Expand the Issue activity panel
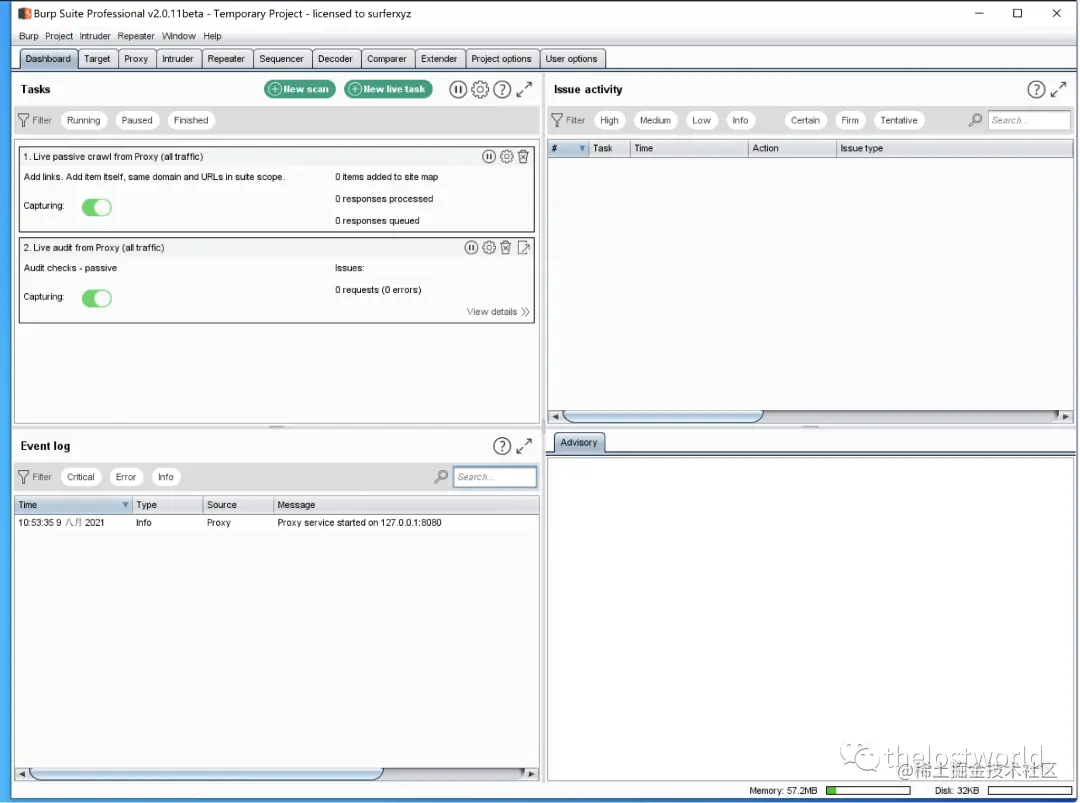The image size is (1080, 803). pyautogui.click(x=1059, y=89)
